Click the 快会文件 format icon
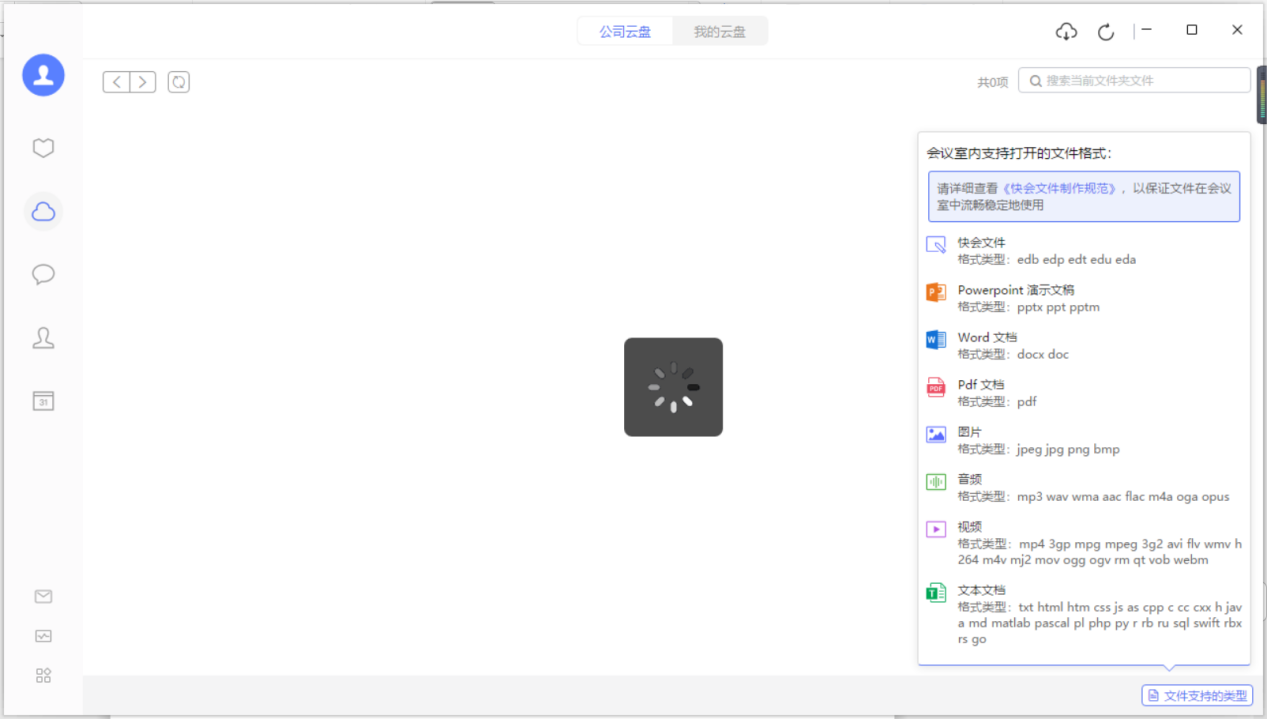The width and height of the screenshot is (1267, 719). tap(936, 245)
